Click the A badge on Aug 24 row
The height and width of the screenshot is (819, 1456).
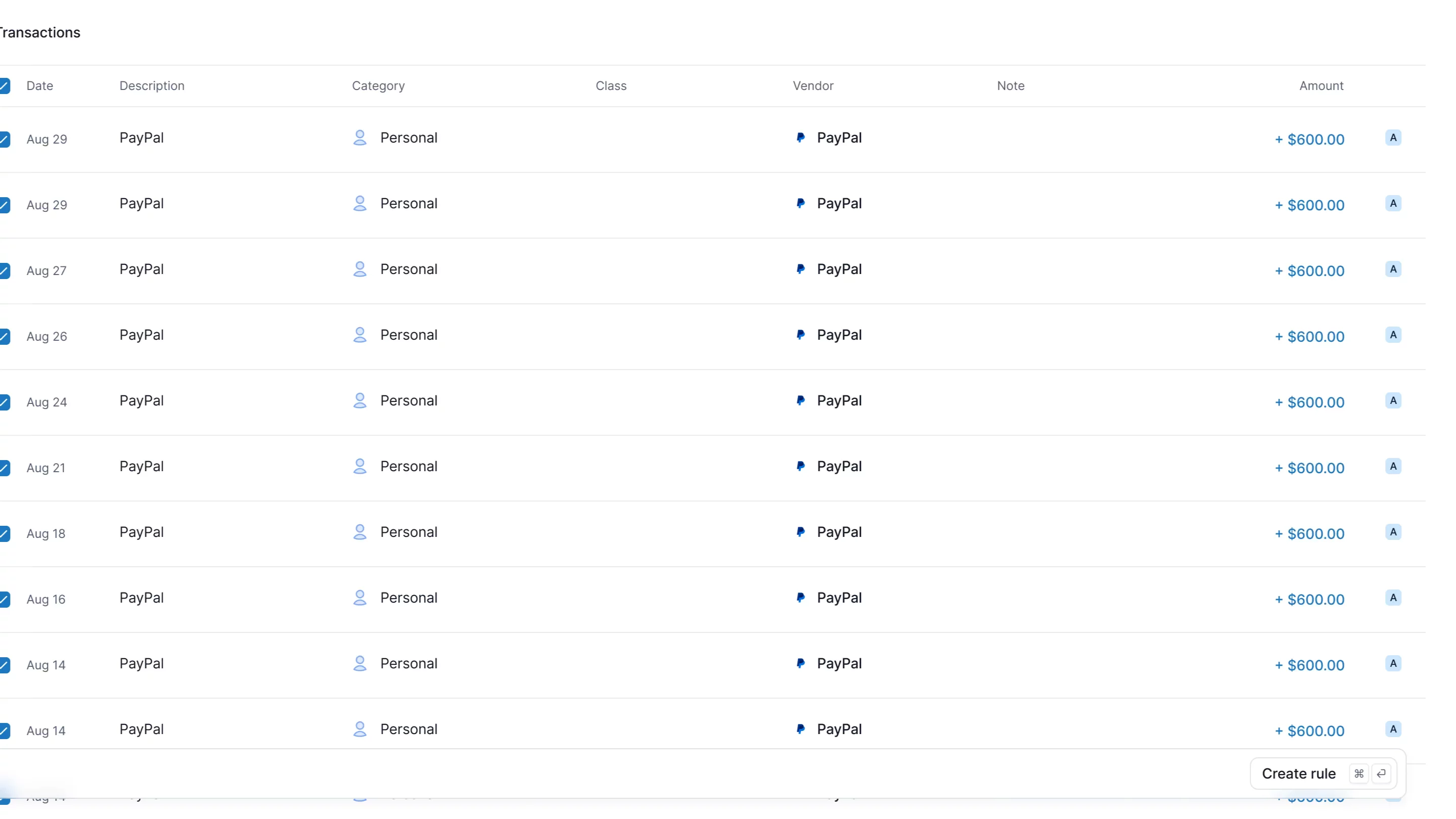pyautogui.click(x=1393, y=401)
